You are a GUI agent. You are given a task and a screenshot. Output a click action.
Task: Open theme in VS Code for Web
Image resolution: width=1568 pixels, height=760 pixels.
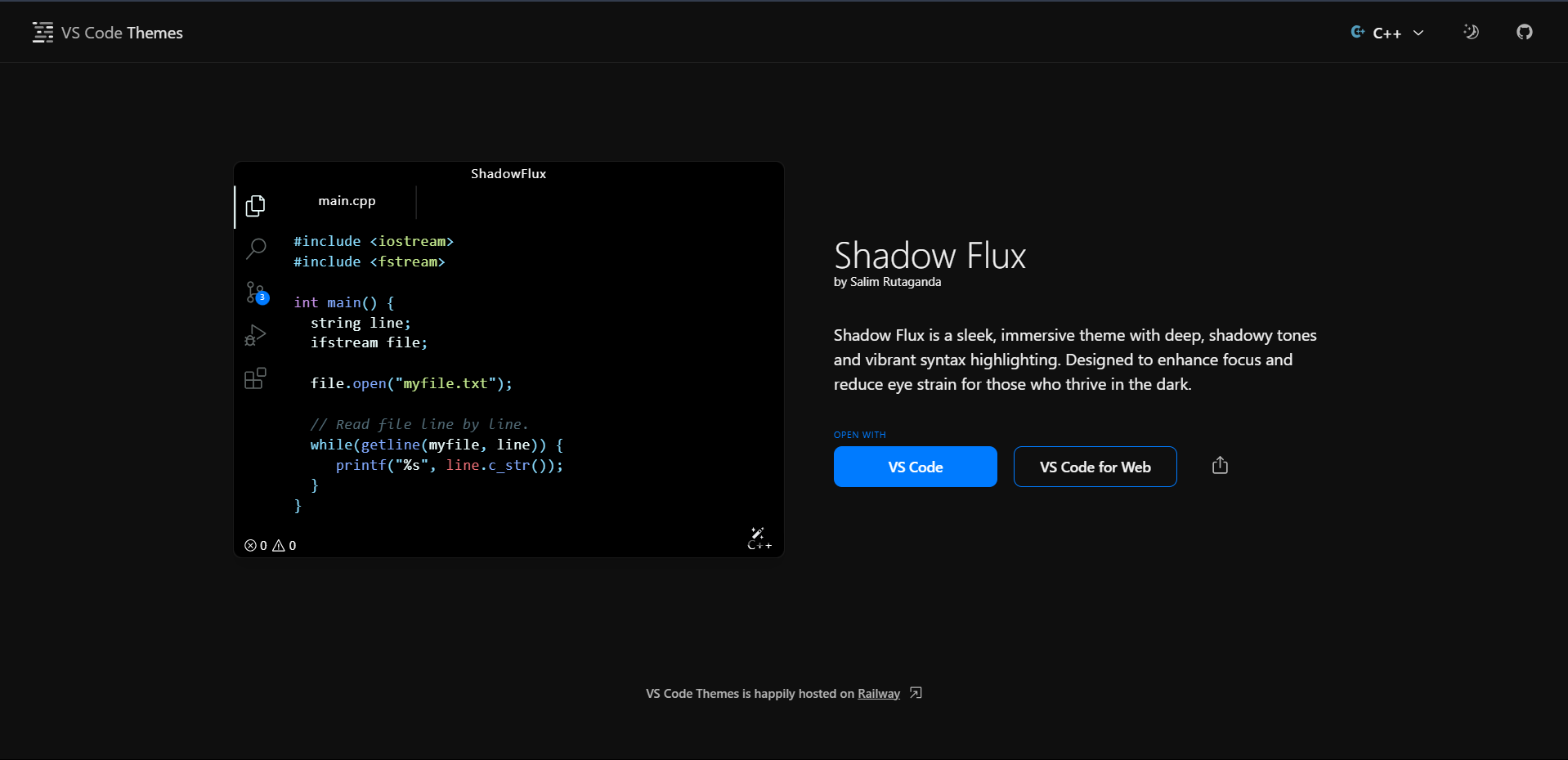[x=1095, y=467]
